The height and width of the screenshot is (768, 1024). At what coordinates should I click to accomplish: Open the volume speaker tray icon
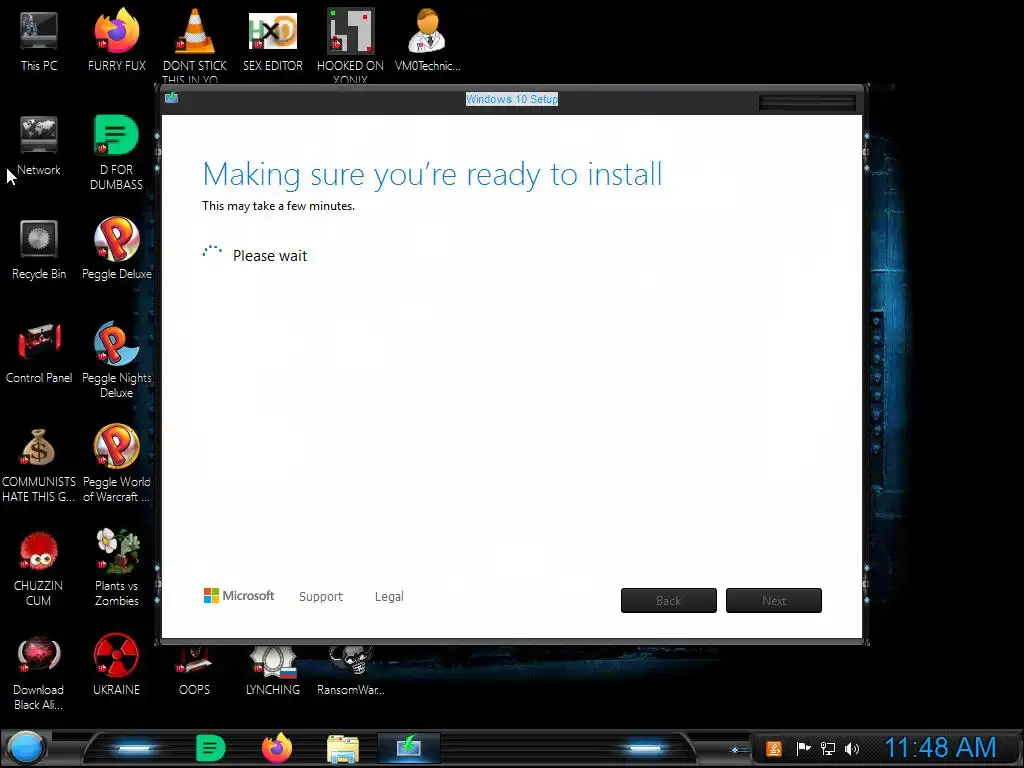pos(852,748)
